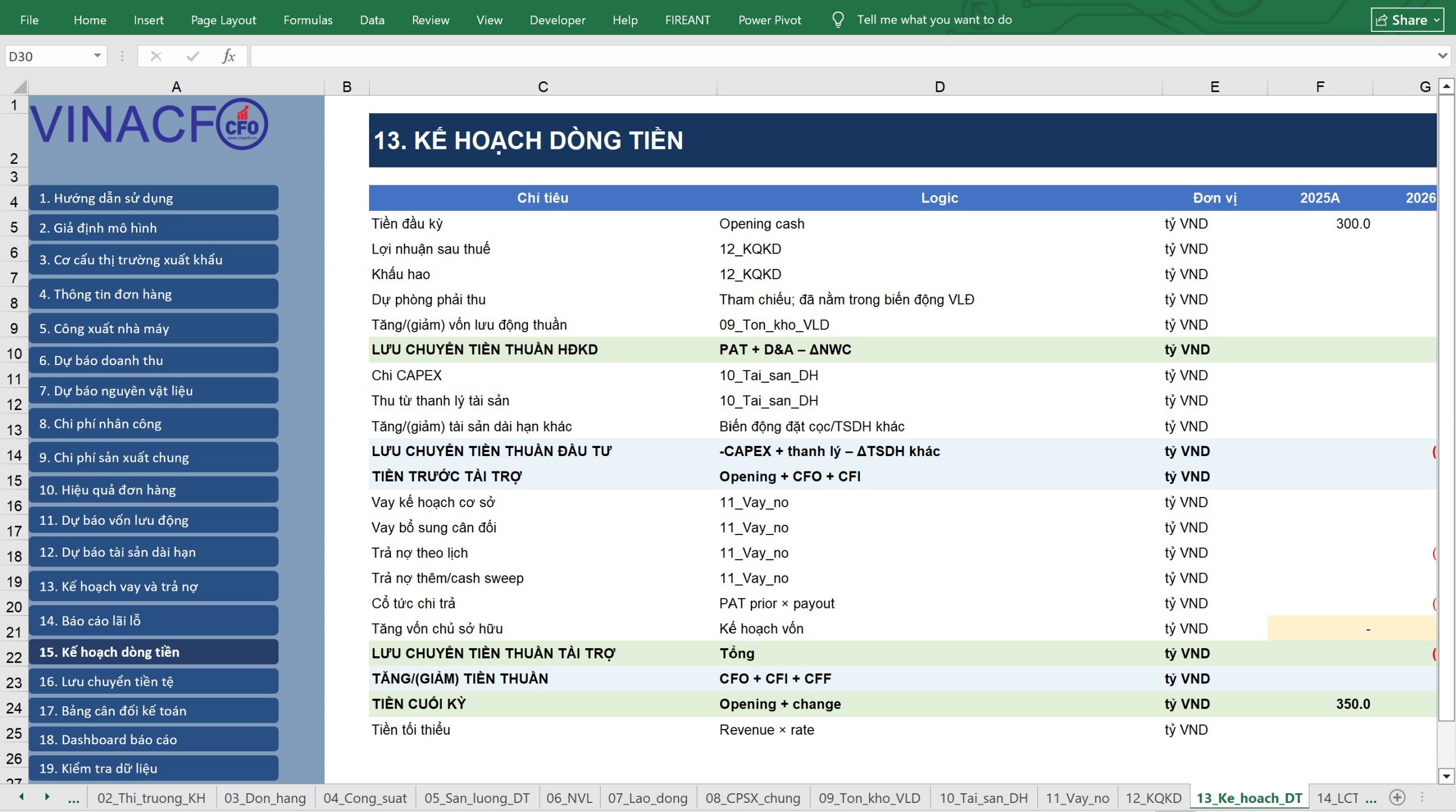Click the Select All corner triangle
This screenshot has width=1456, height=812.
[x=20, y=86]
